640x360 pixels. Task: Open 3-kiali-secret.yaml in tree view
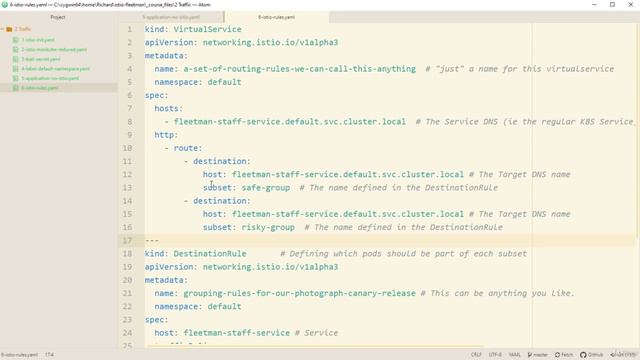pos(41,59)
